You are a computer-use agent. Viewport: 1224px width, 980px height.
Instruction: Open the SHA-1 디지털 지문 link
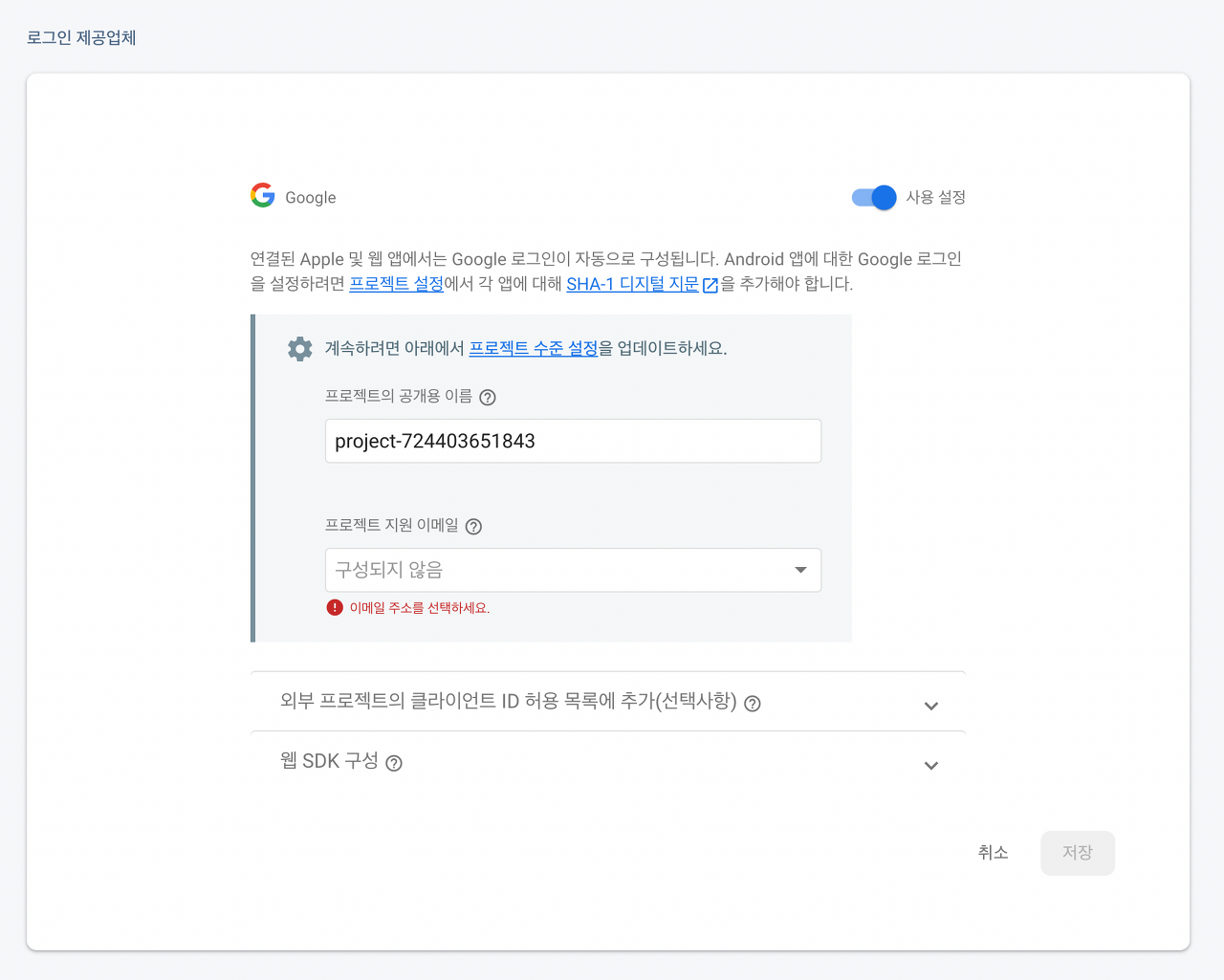[x=632, y=284]
